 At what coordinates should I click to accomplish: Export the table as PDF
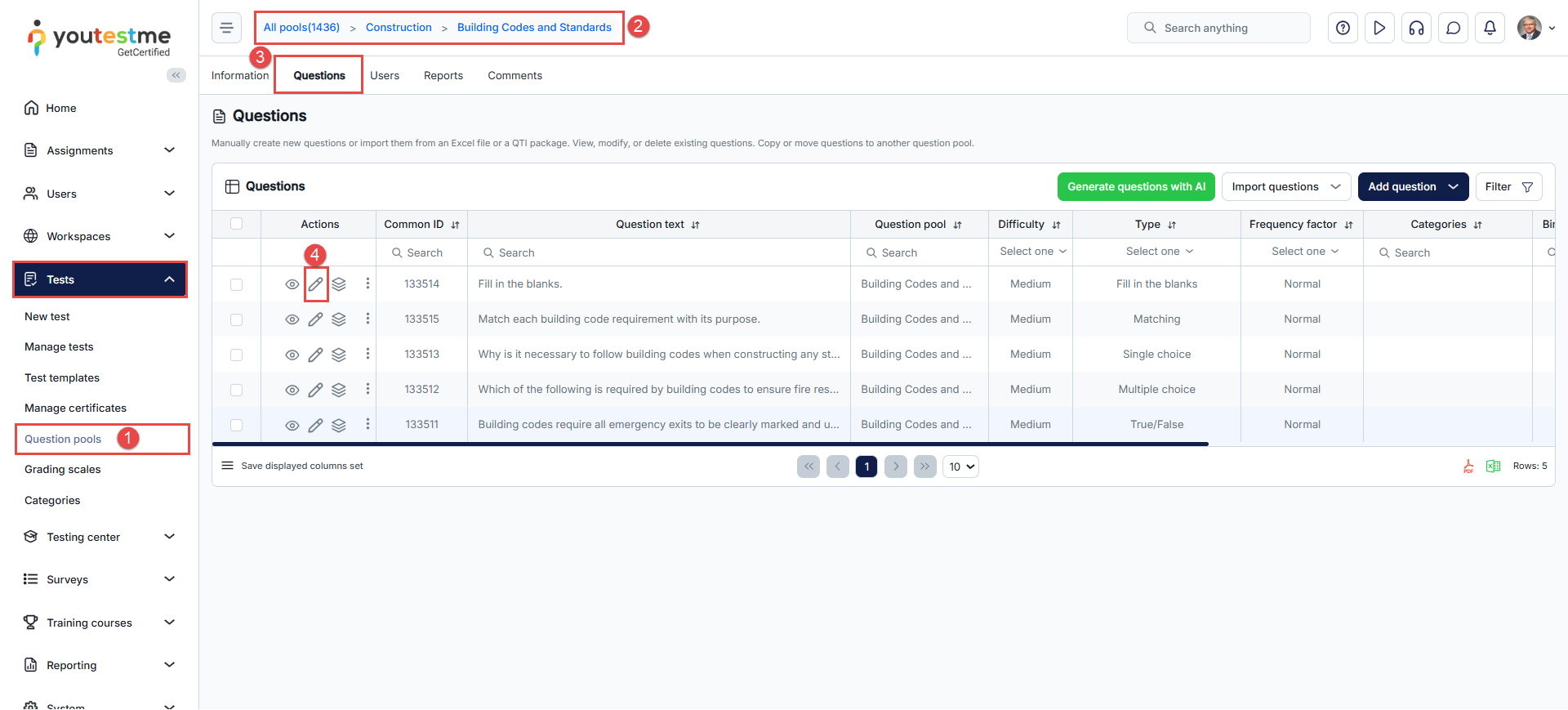point(1468,467)
